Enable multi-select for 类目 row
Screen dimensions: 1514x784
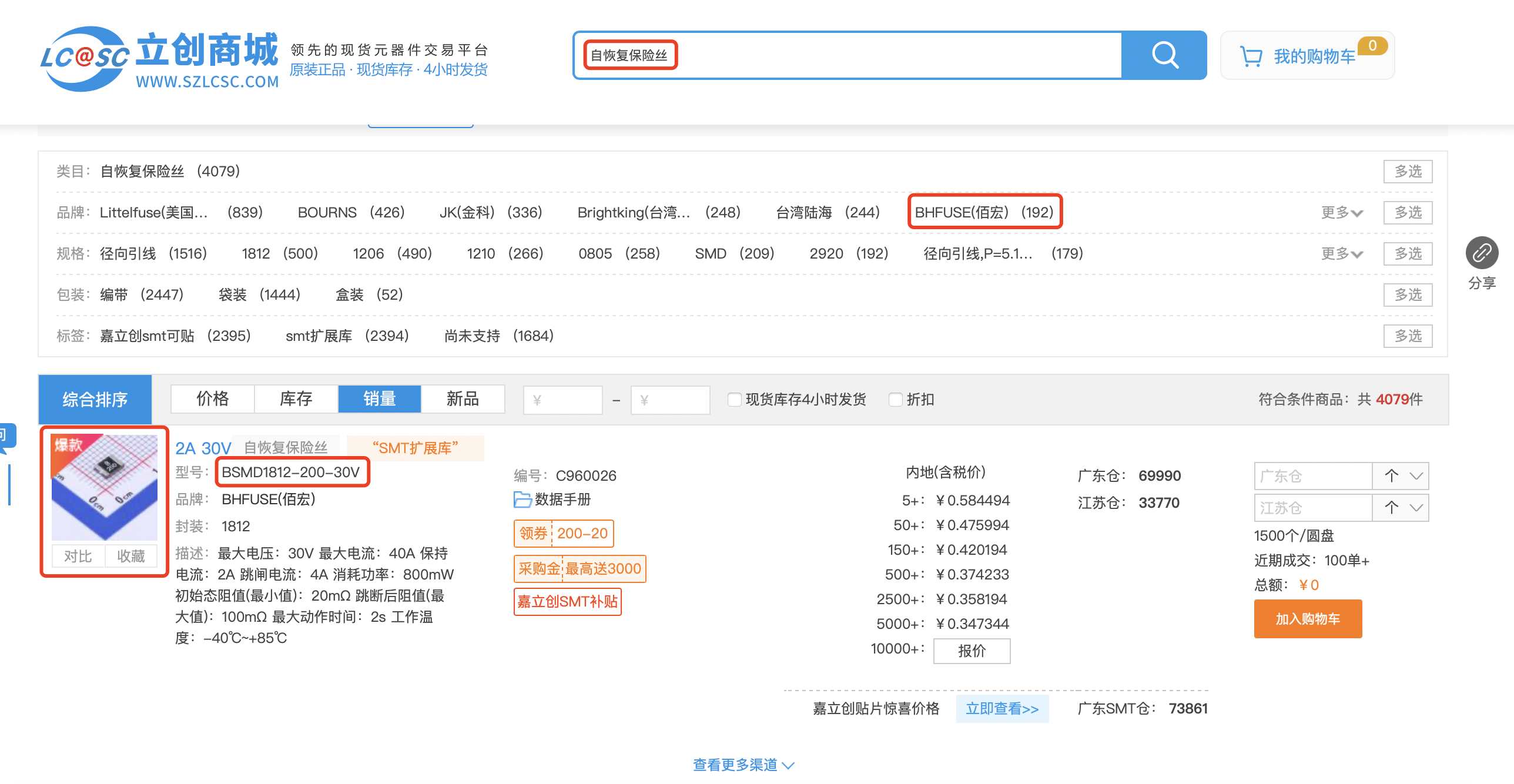click(x=1408, y=172)
